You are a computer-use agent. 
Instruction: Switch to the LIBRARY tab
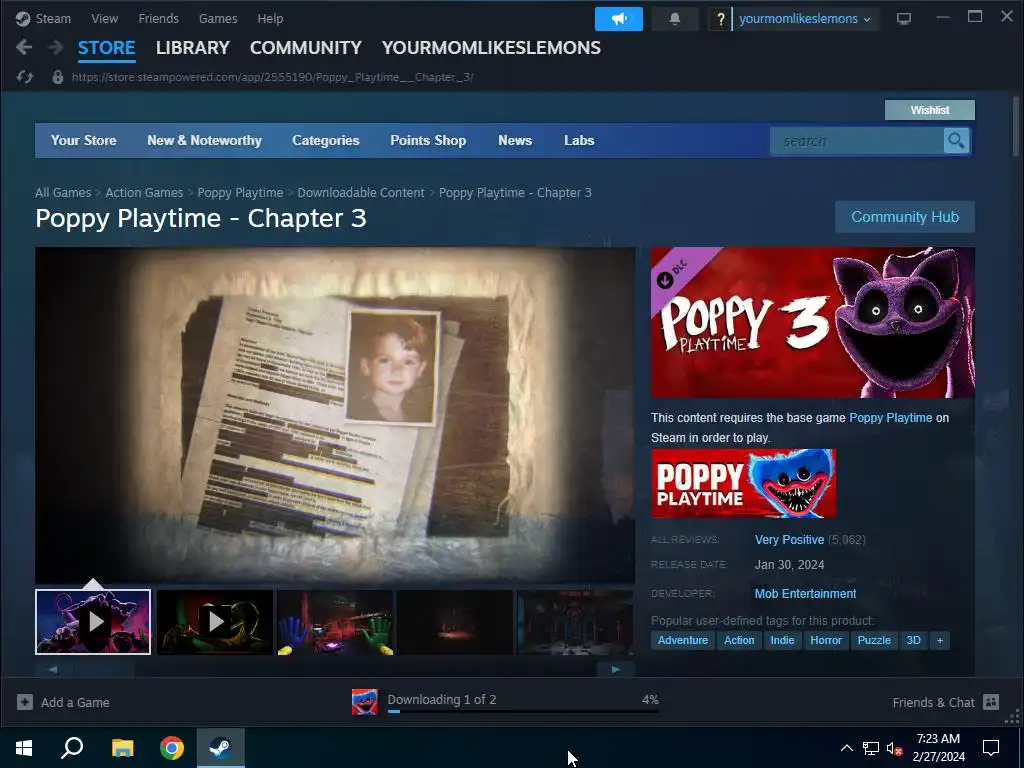pos(193,48)
